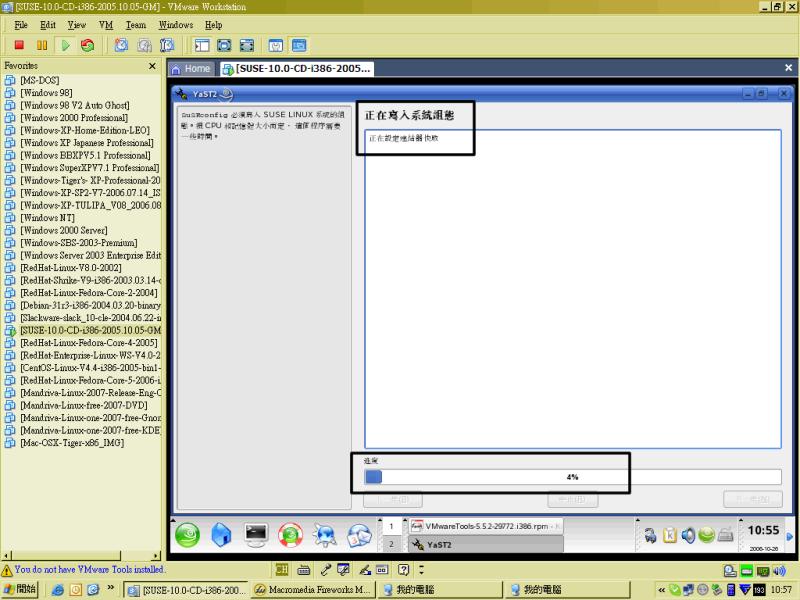
Task: Open the View menu
Action: tap(77, 25)
